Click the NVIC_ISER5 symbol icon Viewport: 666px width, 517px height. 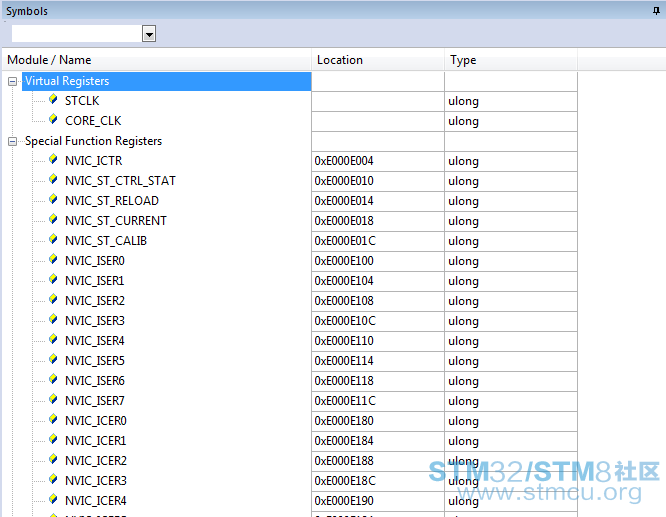coord(53,359)
